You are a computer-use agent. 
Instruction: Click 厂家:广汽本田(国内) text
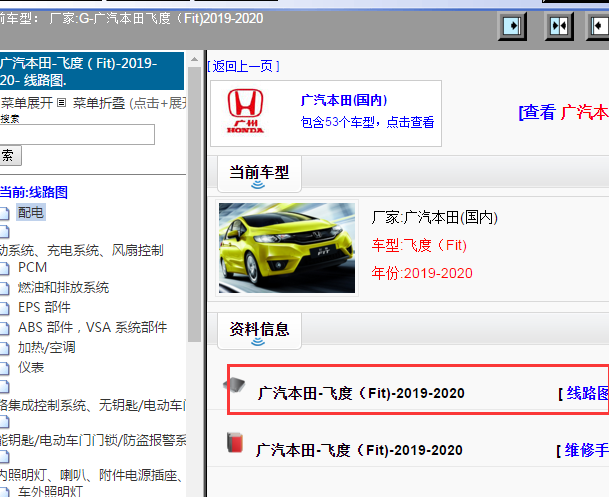tap(435, 217)
